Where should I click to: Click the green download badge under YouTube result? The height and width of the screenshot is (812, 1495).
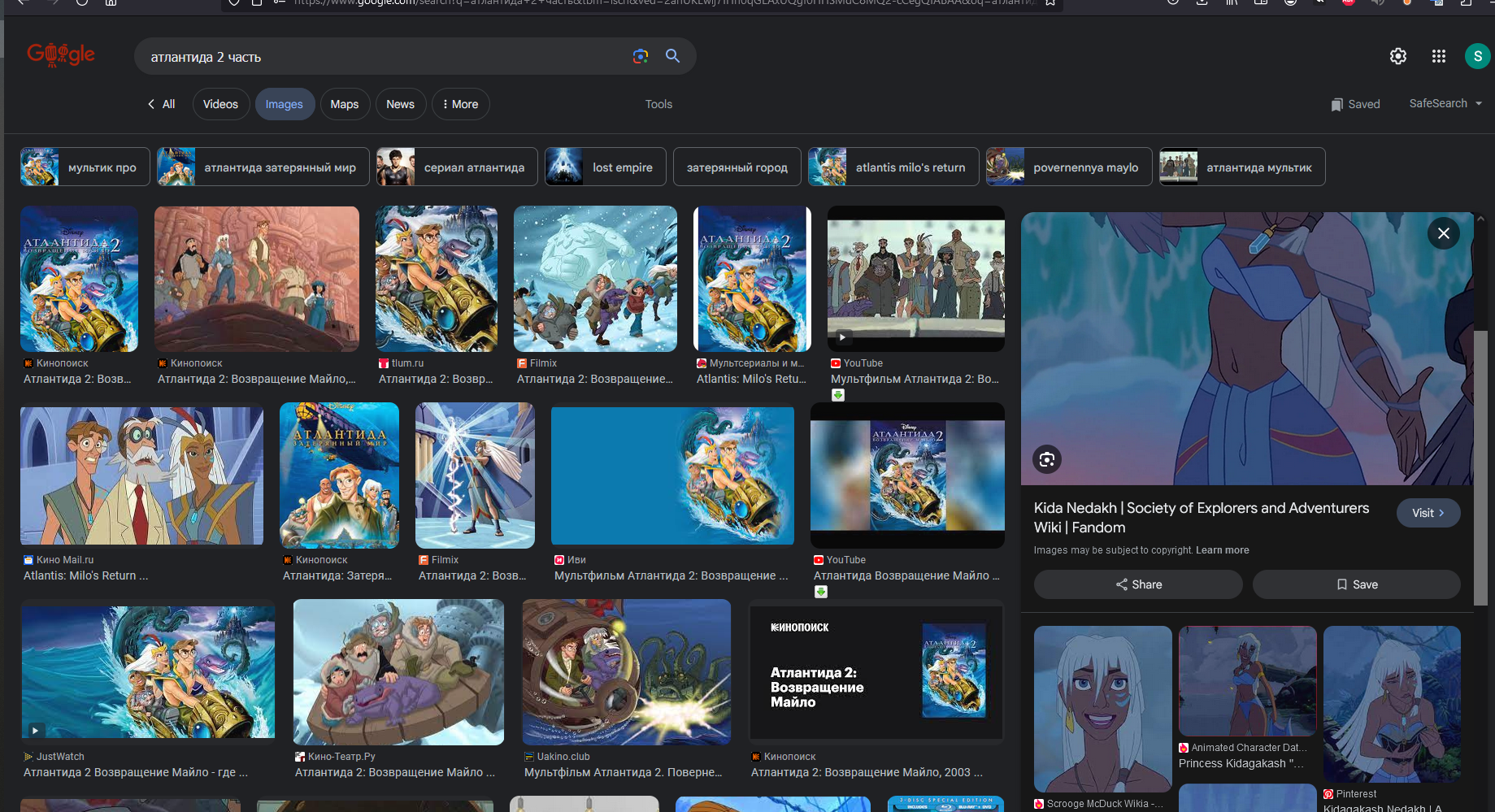pyautogui.click(x=838, y=395)
